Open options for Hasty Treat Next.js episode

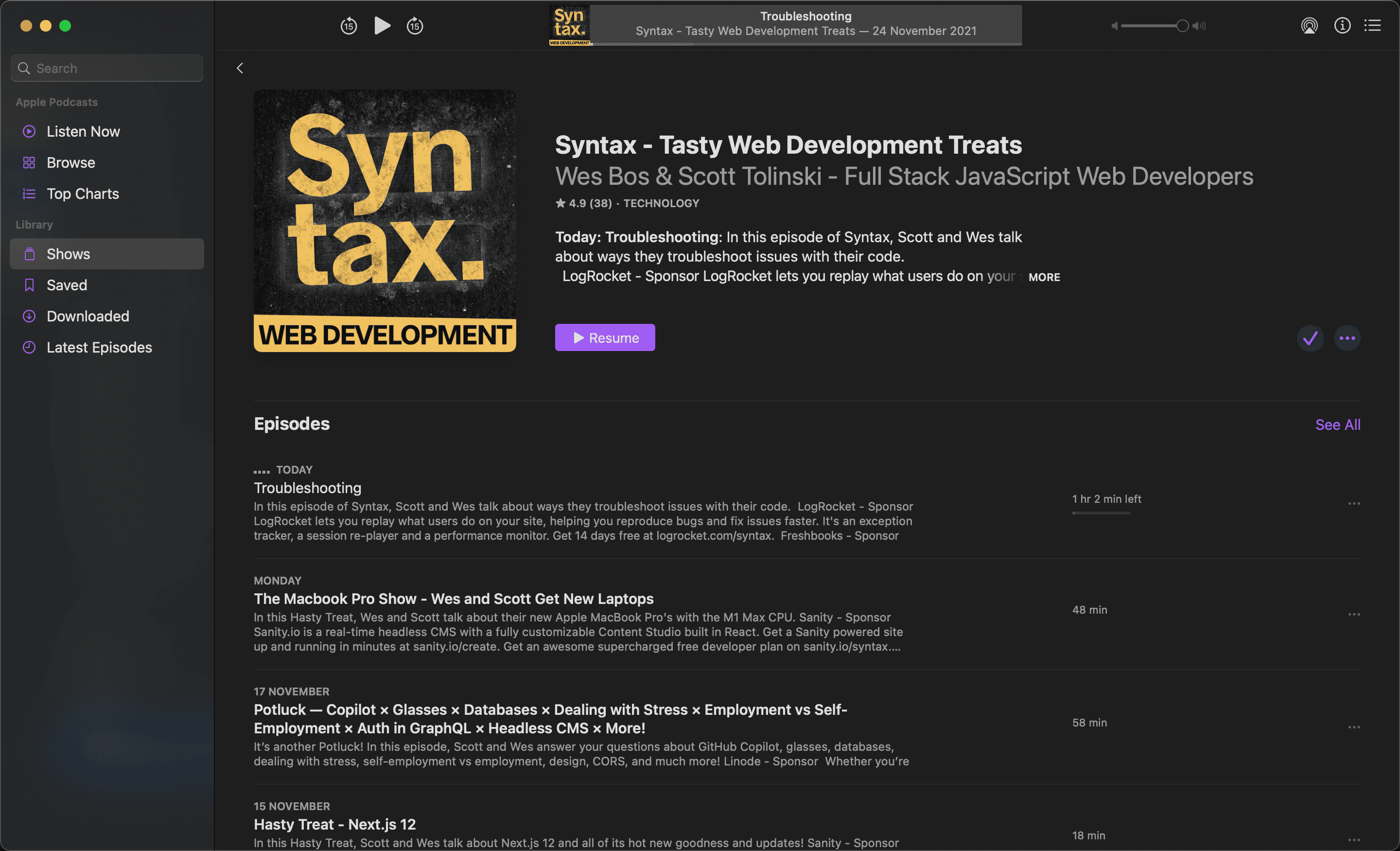pyautogui.click(x=1354, y=840)
